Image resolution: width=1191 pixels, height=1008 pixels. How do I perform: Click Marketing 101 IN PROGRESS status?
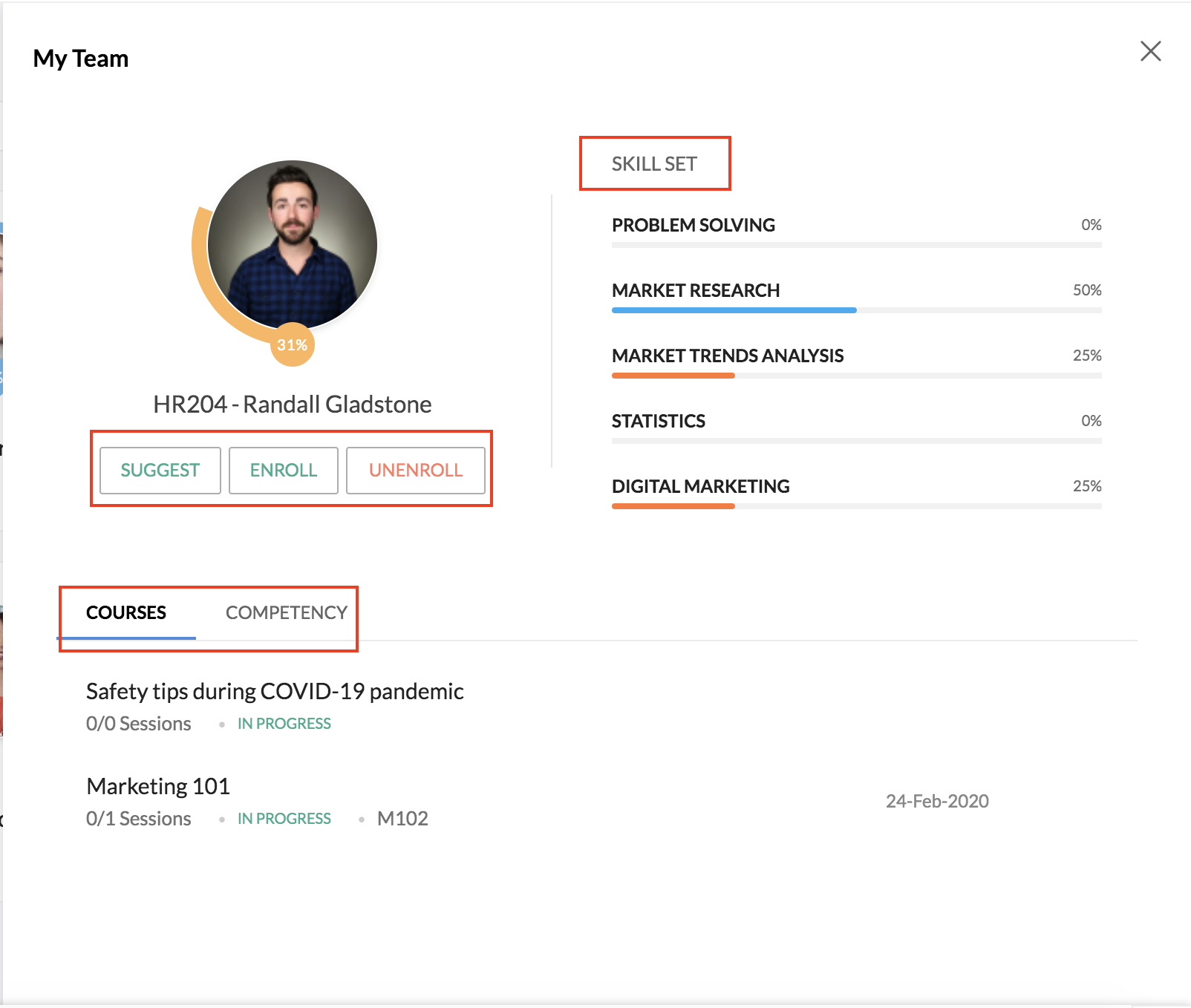284,818
